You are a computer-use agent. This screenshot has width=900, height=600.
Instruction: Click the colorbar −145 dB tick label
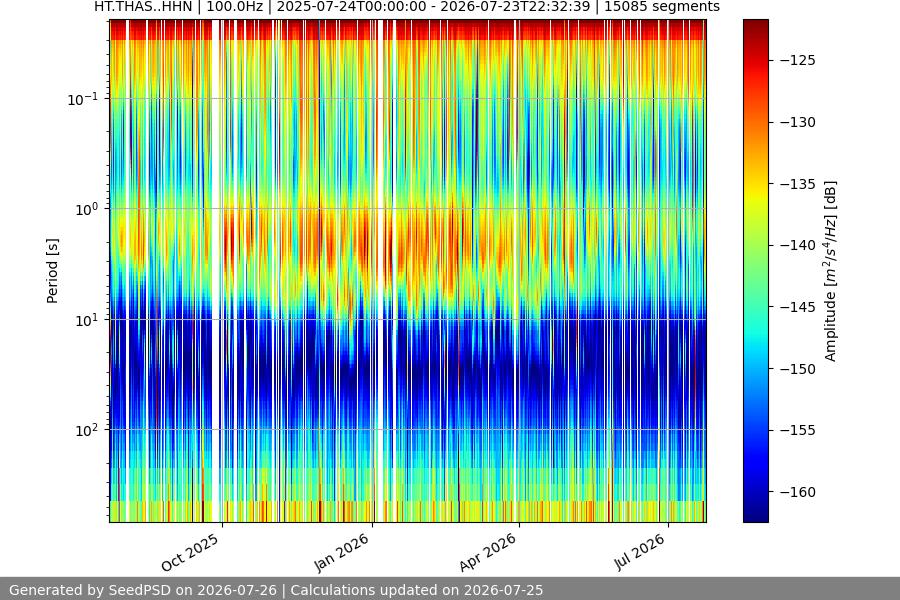(798, 307)
